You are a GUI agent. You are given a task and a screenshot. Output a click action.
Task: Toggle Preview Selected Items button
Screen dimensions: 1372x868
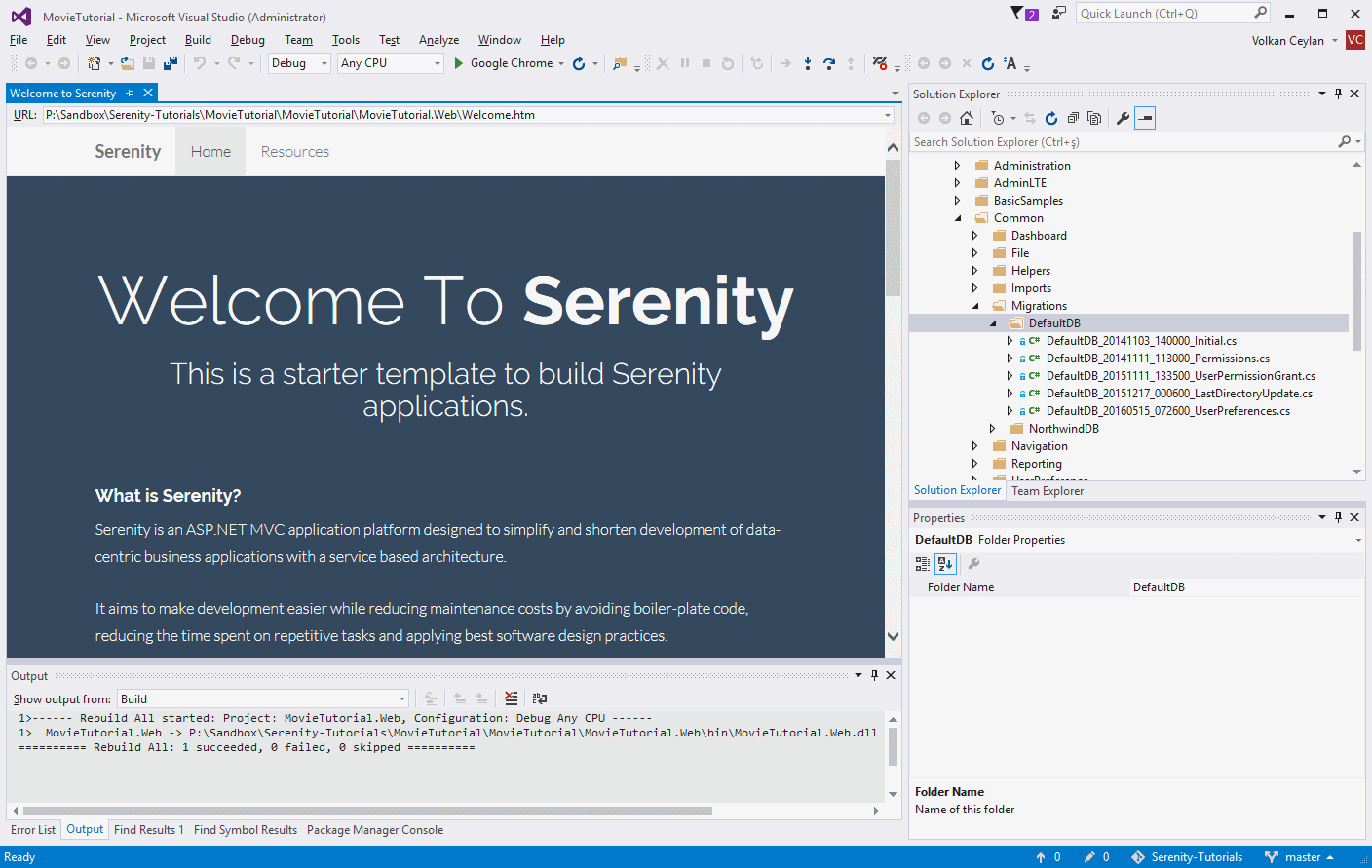point(1146,118)
